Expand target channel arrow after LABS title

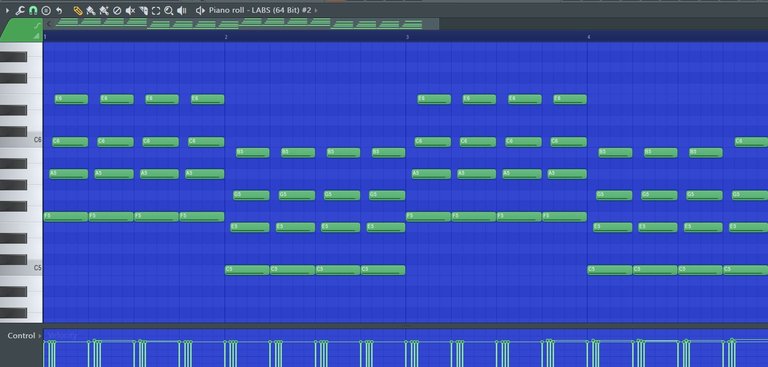316,10
